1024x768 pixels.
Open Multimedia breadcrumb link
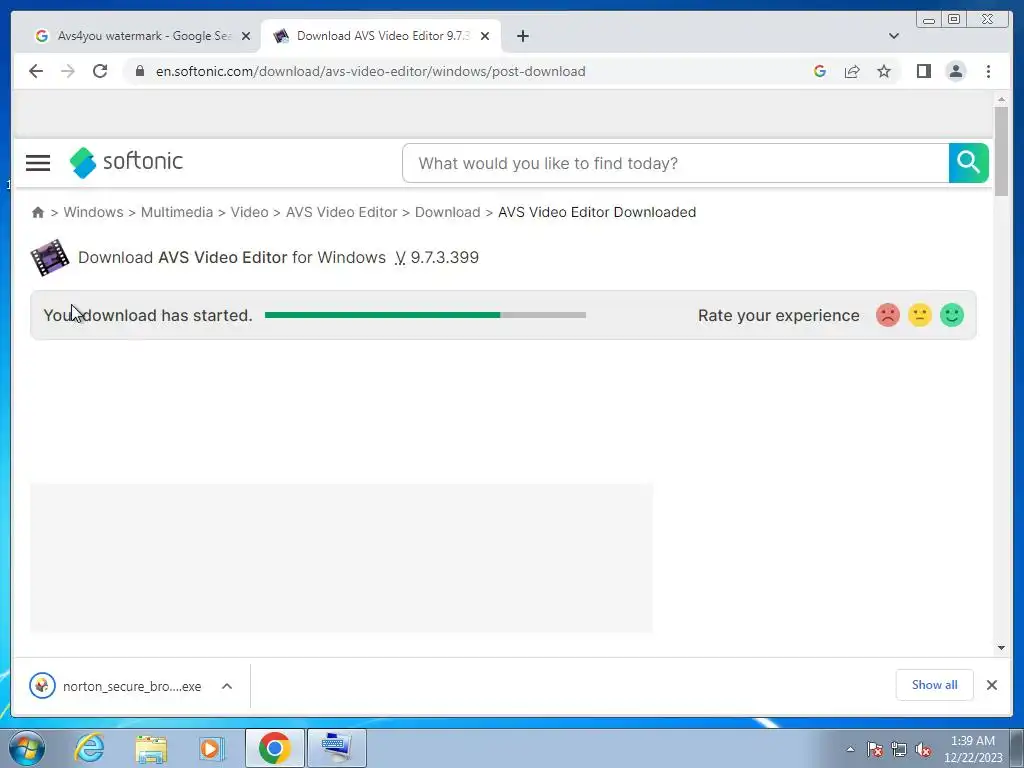pos(177,212)
